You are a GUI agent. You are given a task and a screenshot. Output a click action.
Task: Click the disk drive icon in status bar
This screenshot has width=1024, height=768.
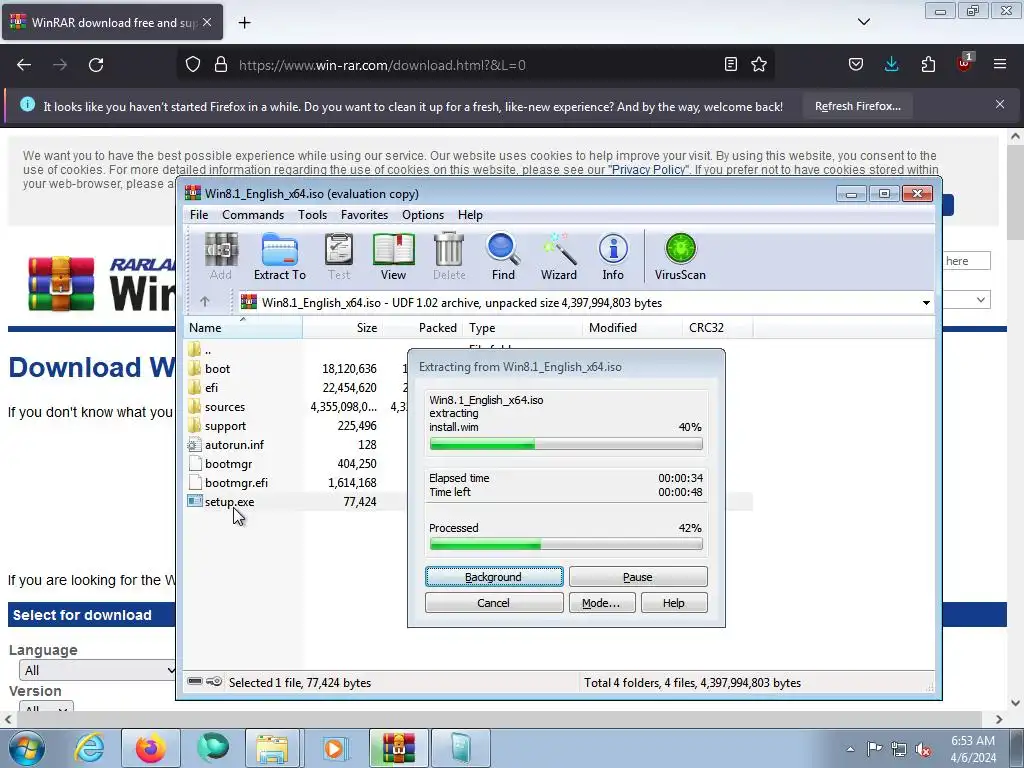click(195, 682)
